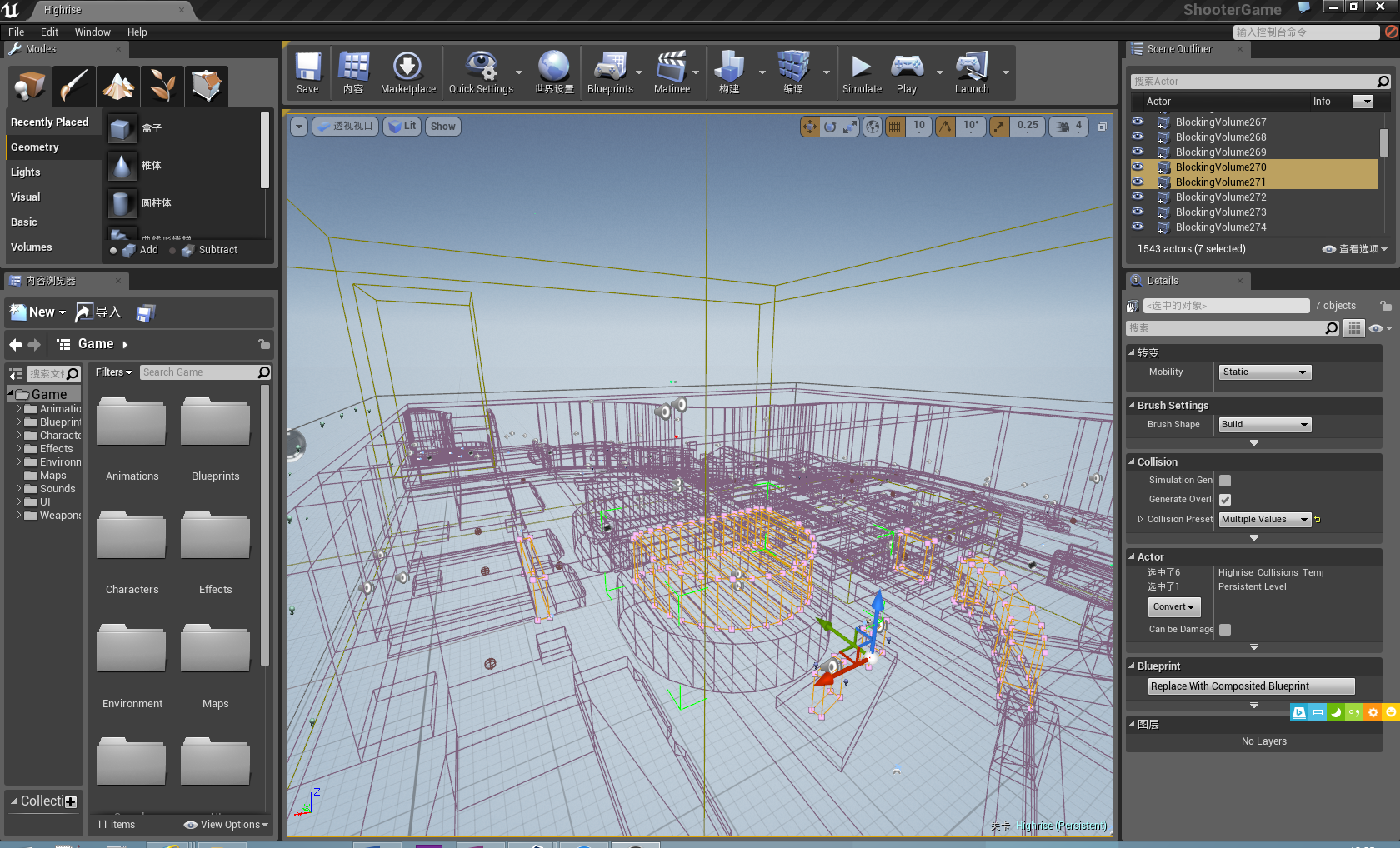The height and width of the screenshot is (848, 1400).
Task: Open the Blueprints toolbar icon
Action: (610, 72)
